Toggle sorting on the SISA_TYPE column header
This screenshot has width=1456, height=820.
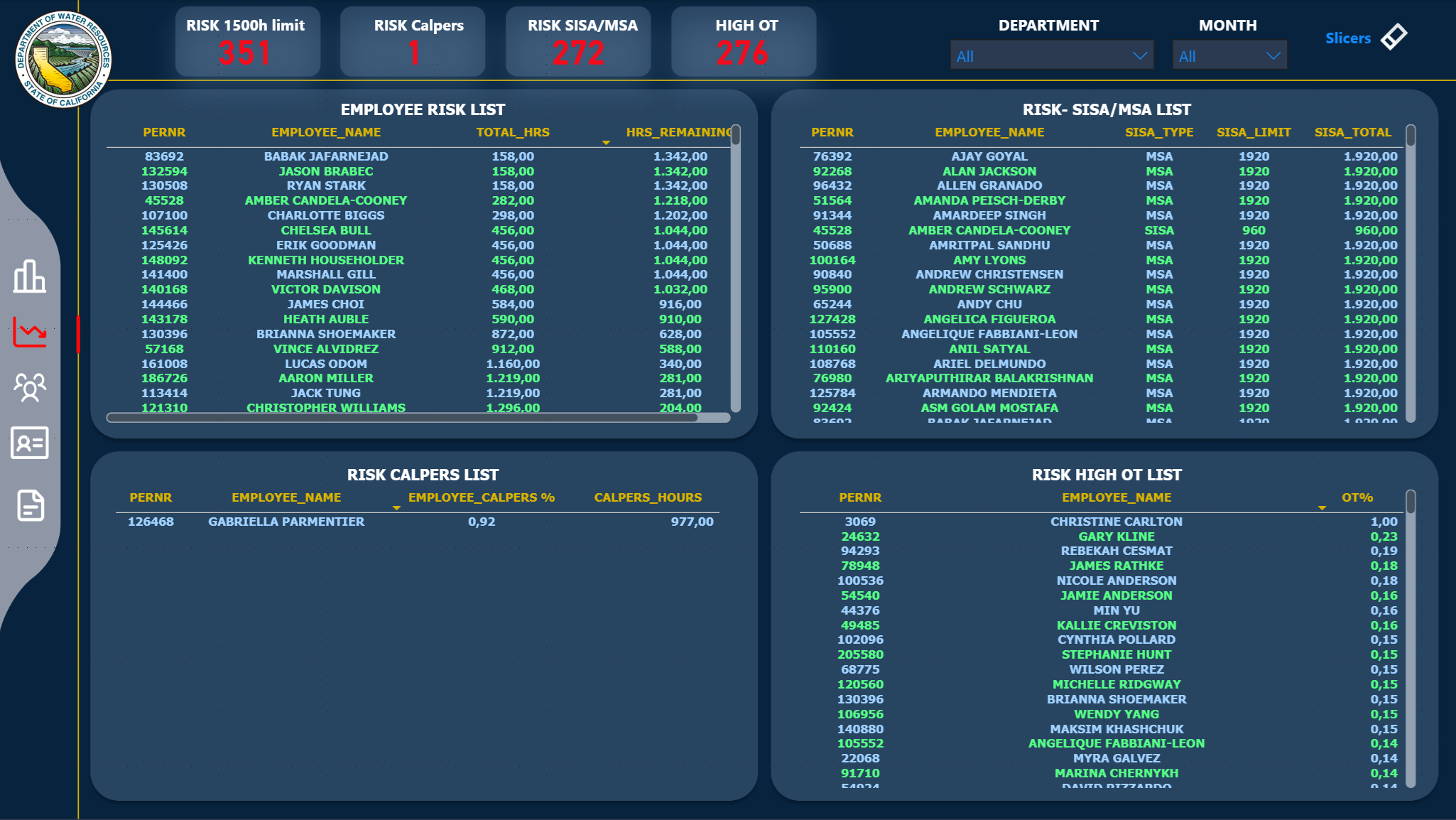[1158, 131]
